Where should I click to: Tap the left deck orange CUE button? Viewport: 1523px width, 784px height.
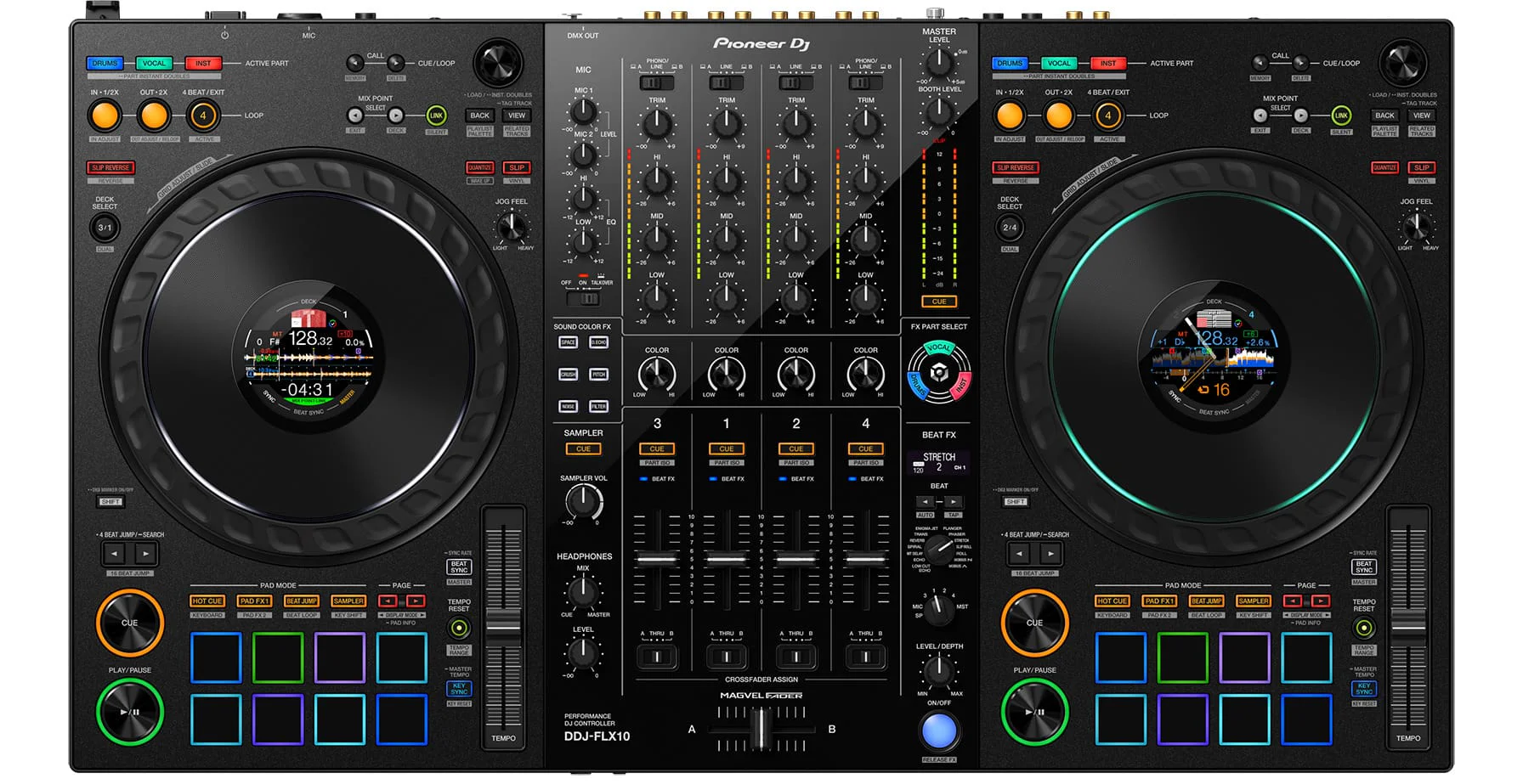[129, 623]
